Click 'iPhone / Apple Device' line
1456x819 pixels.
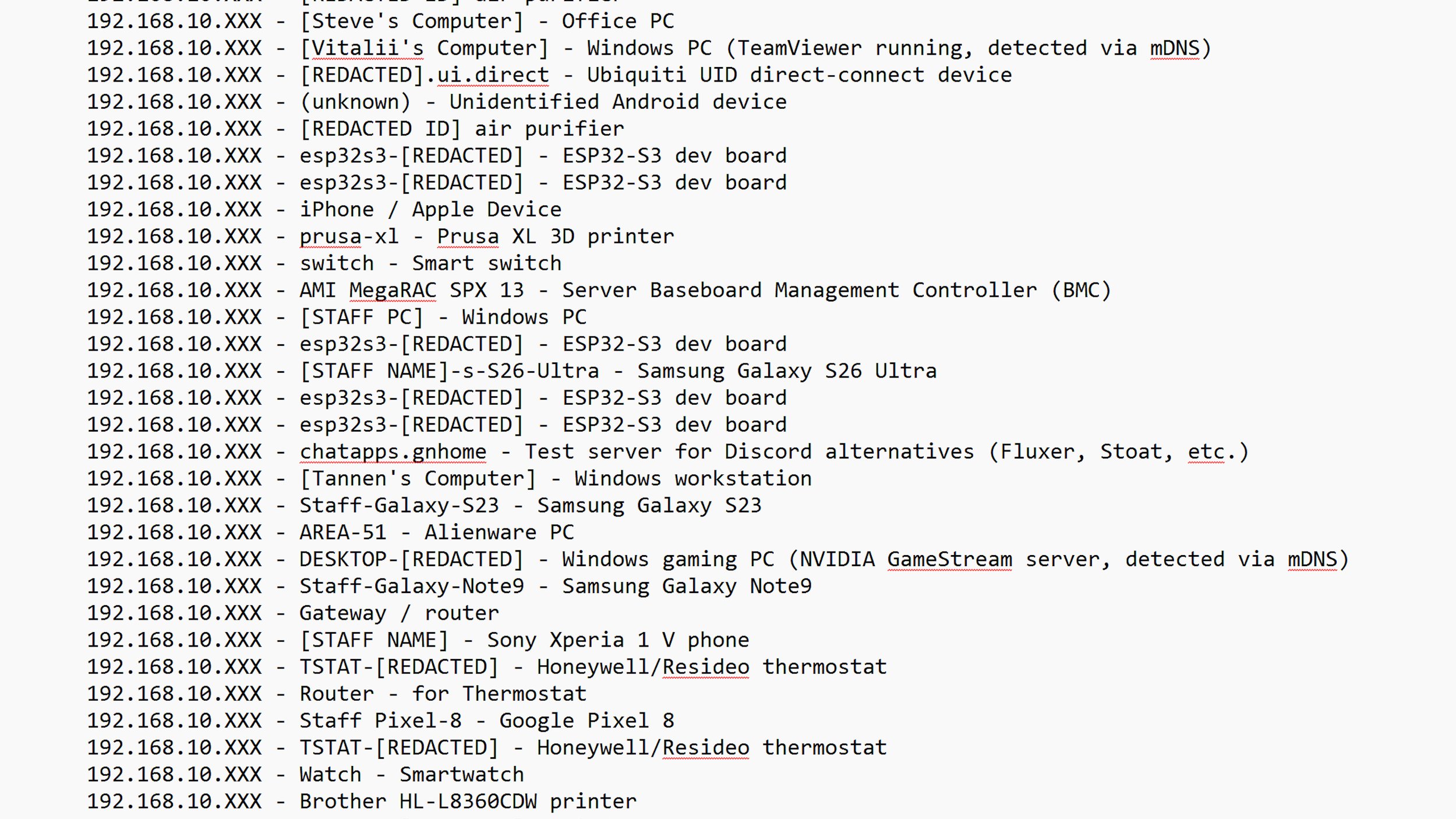430,210
